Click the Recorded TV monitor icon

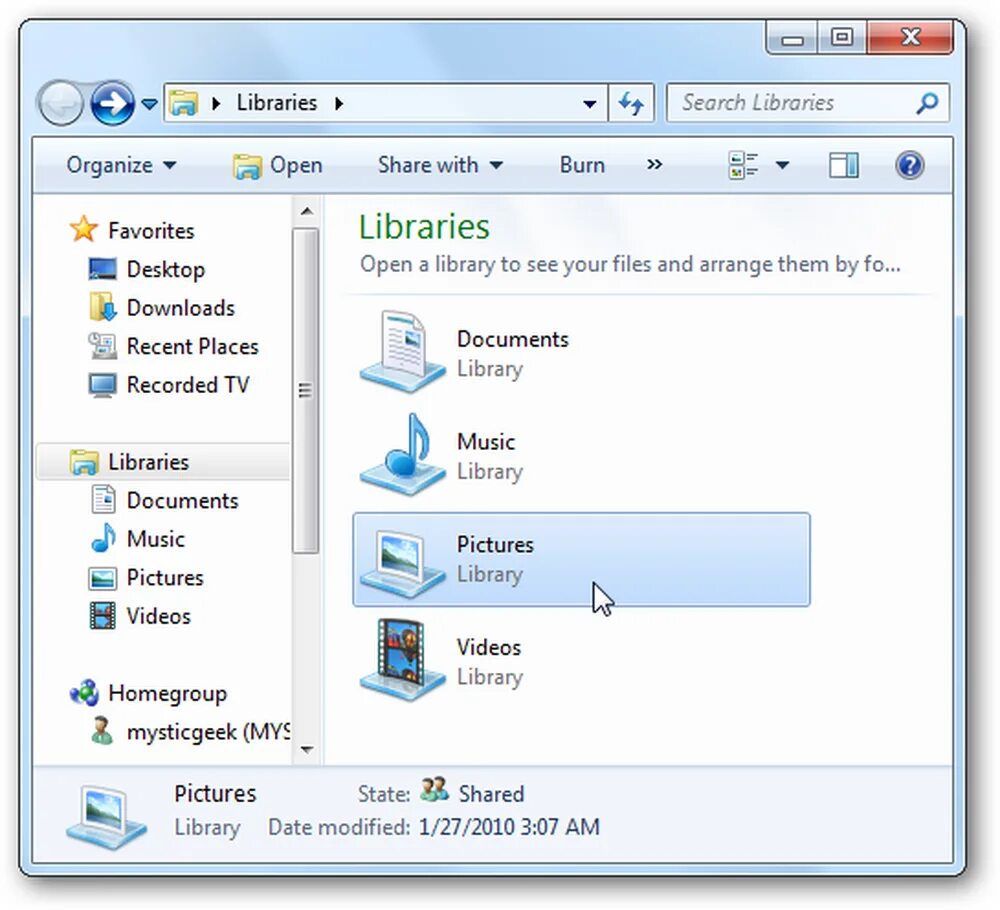(102, 385)
